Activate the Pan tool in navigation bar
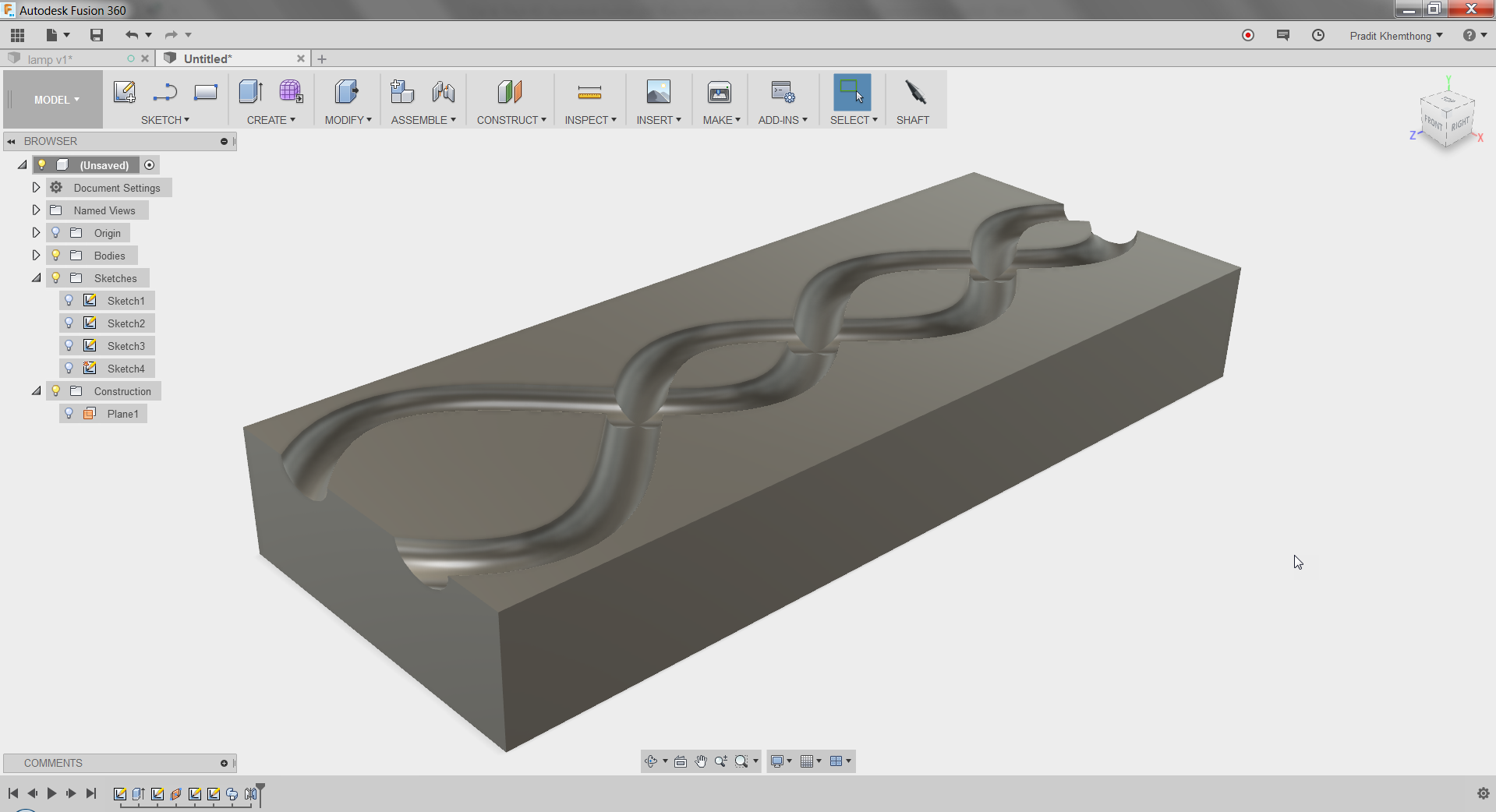 (700, 761)
